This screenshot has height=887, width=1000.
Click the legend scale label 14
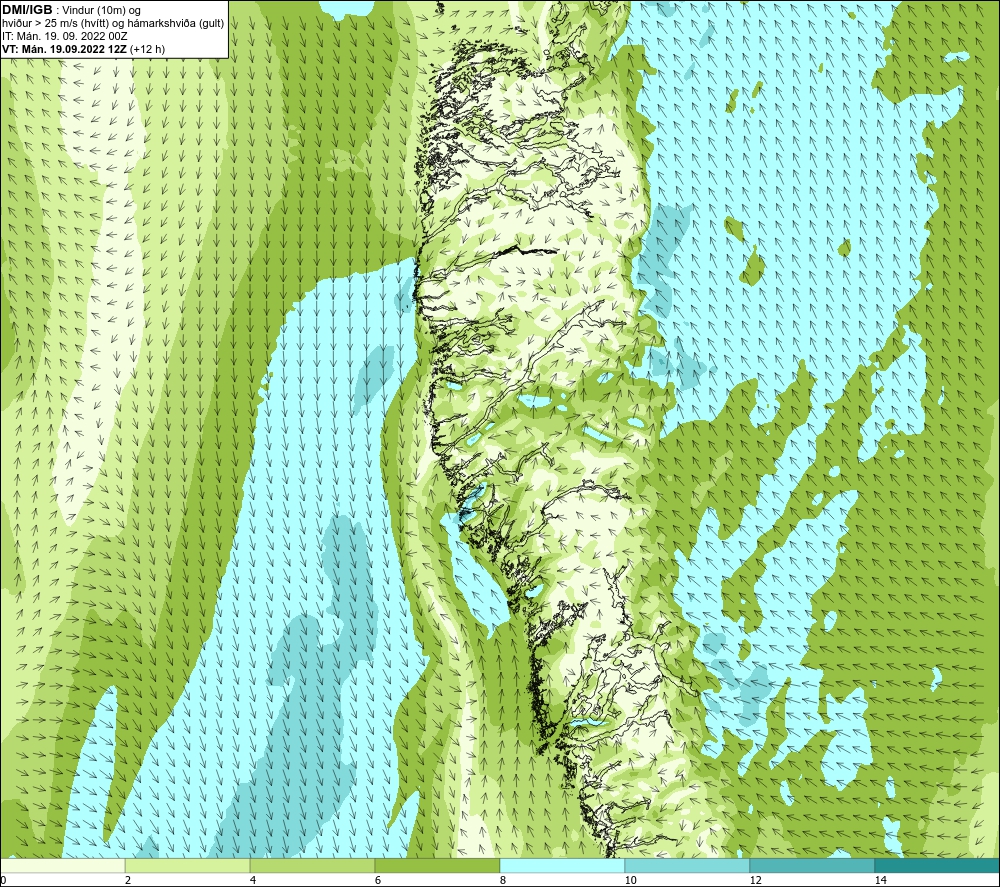(x=881, y=880)
